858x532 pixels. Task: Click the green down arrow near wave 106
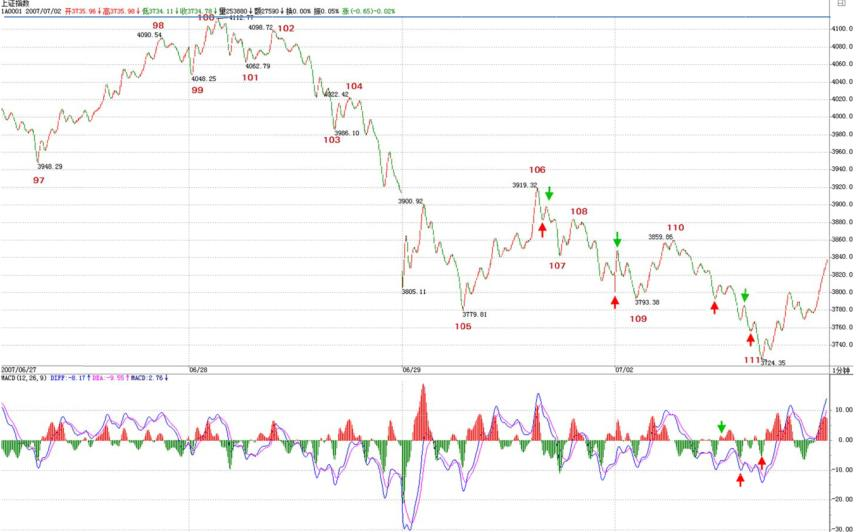(x=549, y=193)
